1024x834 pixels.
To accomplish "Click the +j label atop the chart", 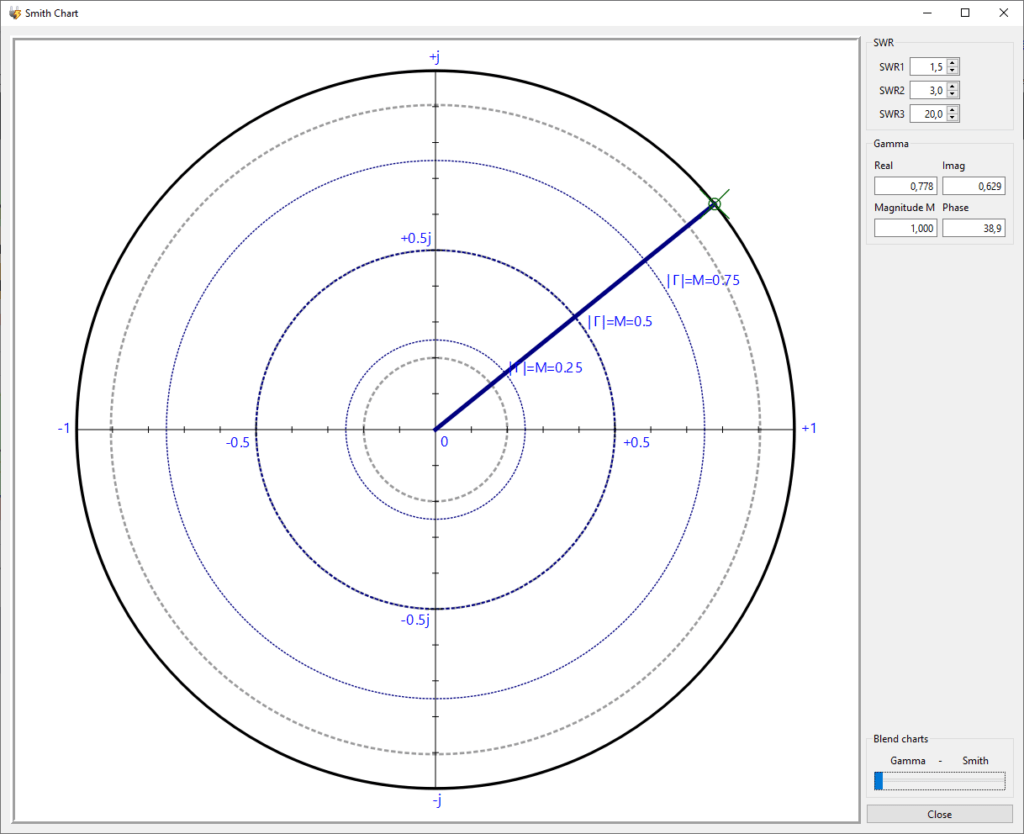I will pos(434,57).
